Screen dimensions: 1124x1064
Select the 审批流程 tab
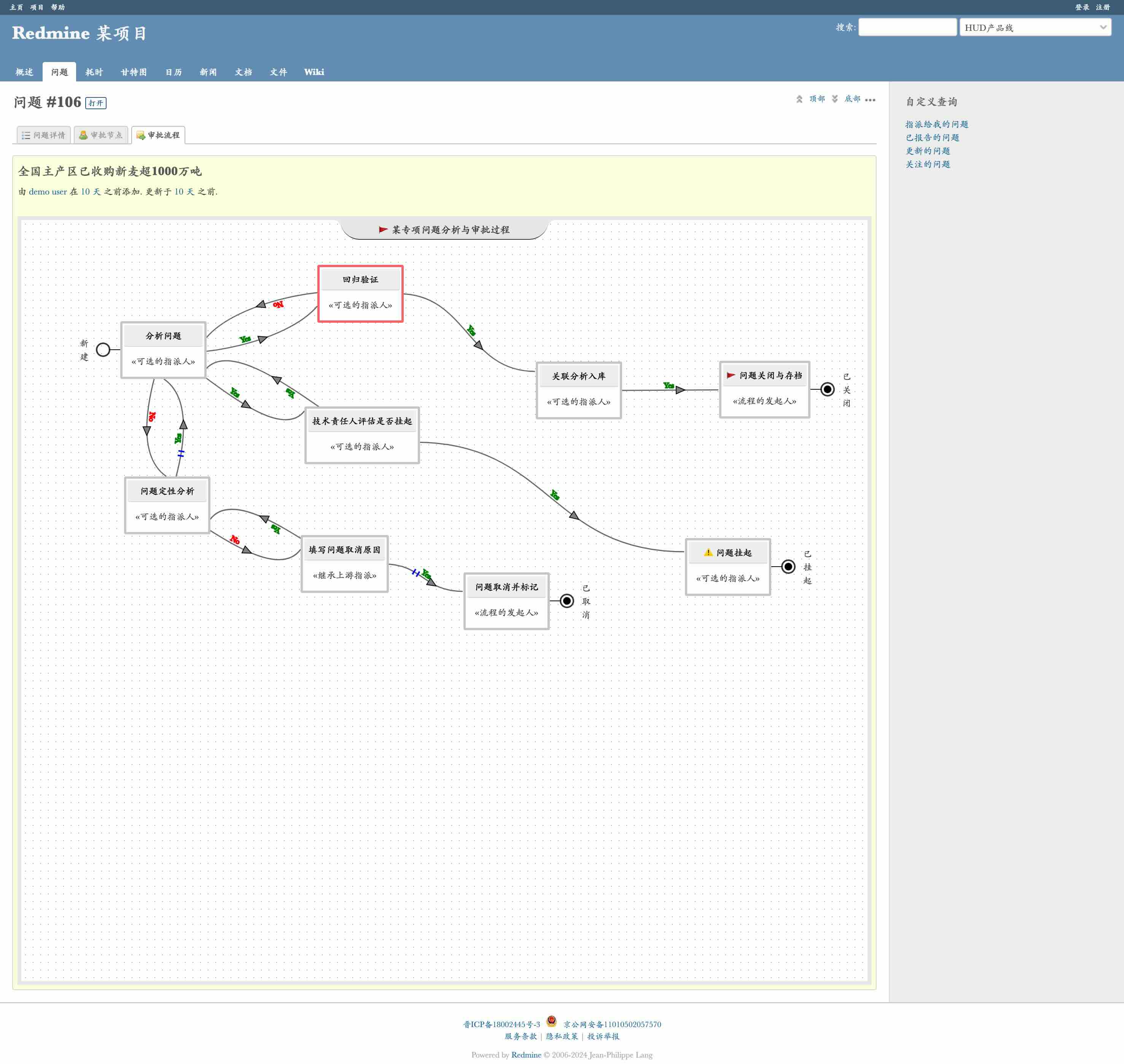coord(158,135)
